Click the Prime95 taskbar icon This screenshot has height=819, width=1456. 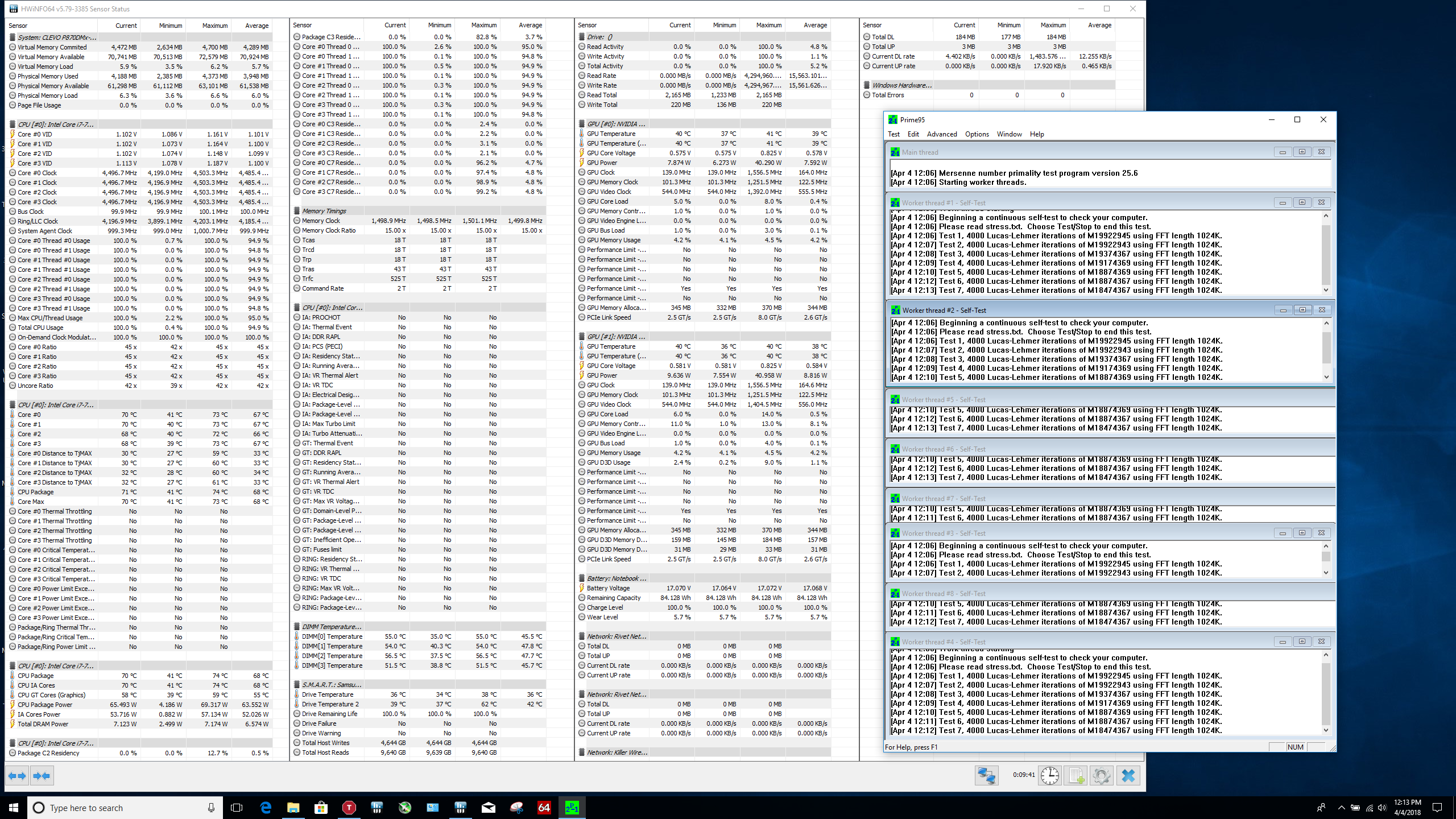pyautogui.click(x=572, y=808)
